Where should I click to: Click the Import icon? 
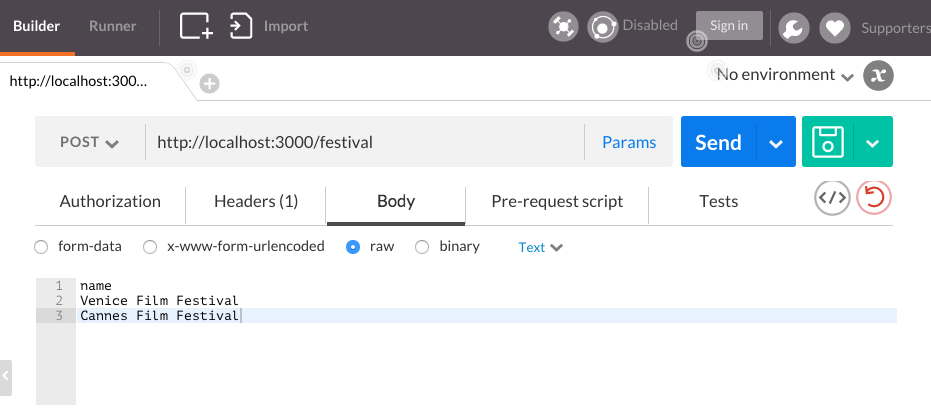pos(241,26)
